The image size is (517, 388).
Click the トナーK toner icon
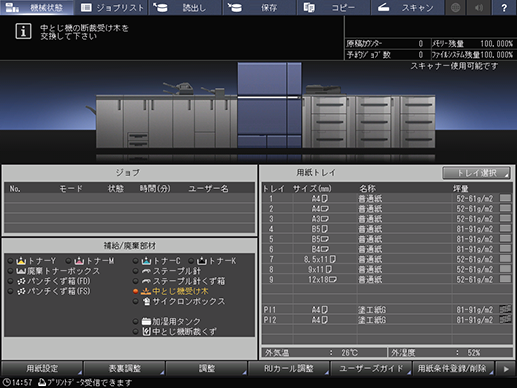202,261
